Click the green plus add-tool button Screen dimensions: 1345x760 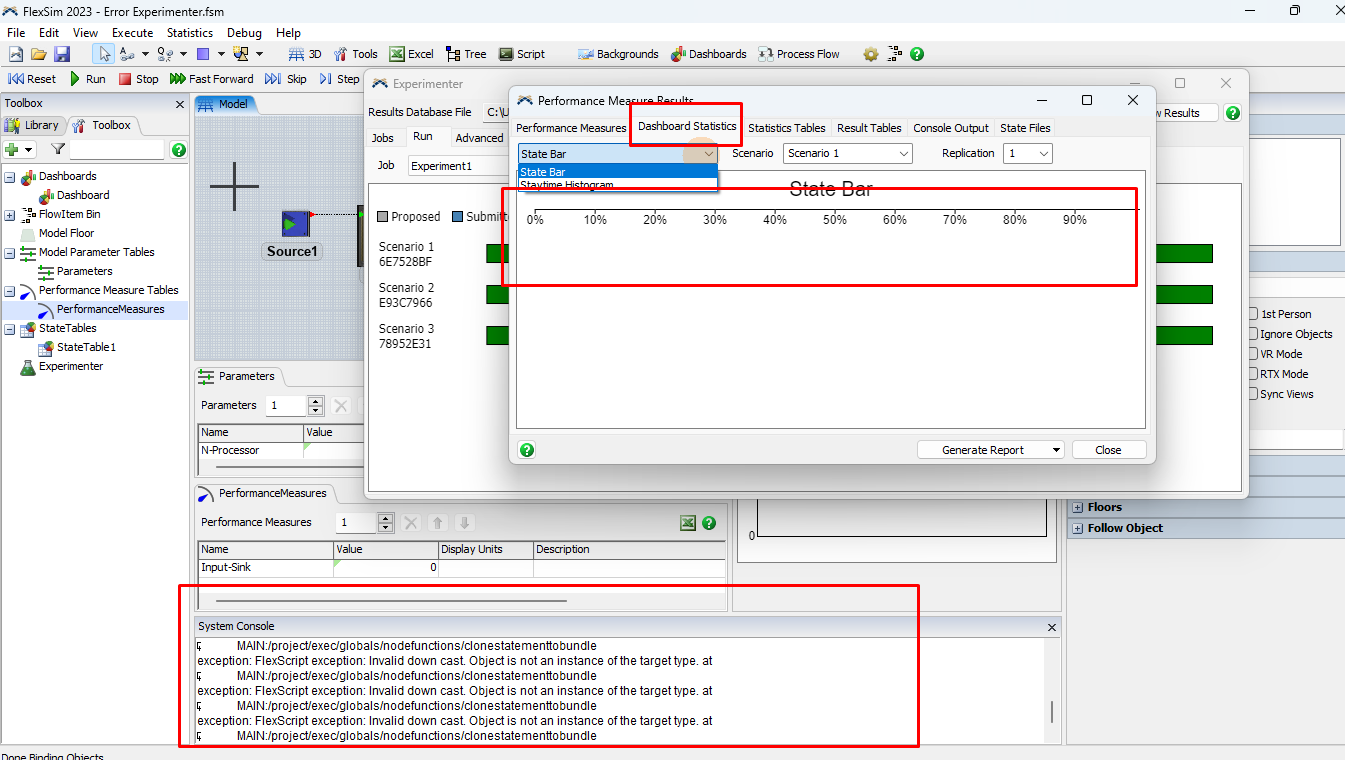13,150
